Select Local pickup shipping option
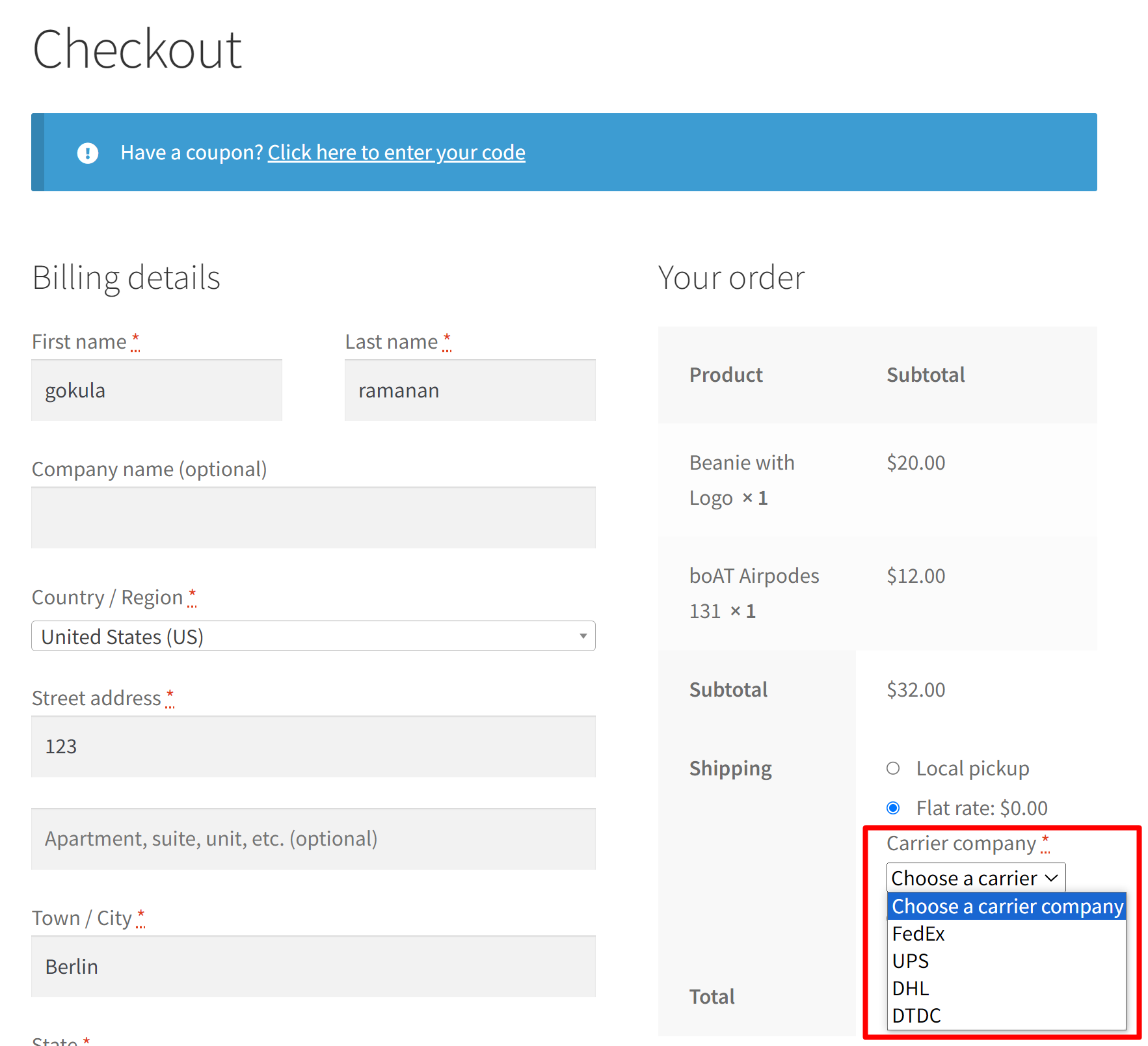Screen dimensions: 1148x1046 pos(893,768)
